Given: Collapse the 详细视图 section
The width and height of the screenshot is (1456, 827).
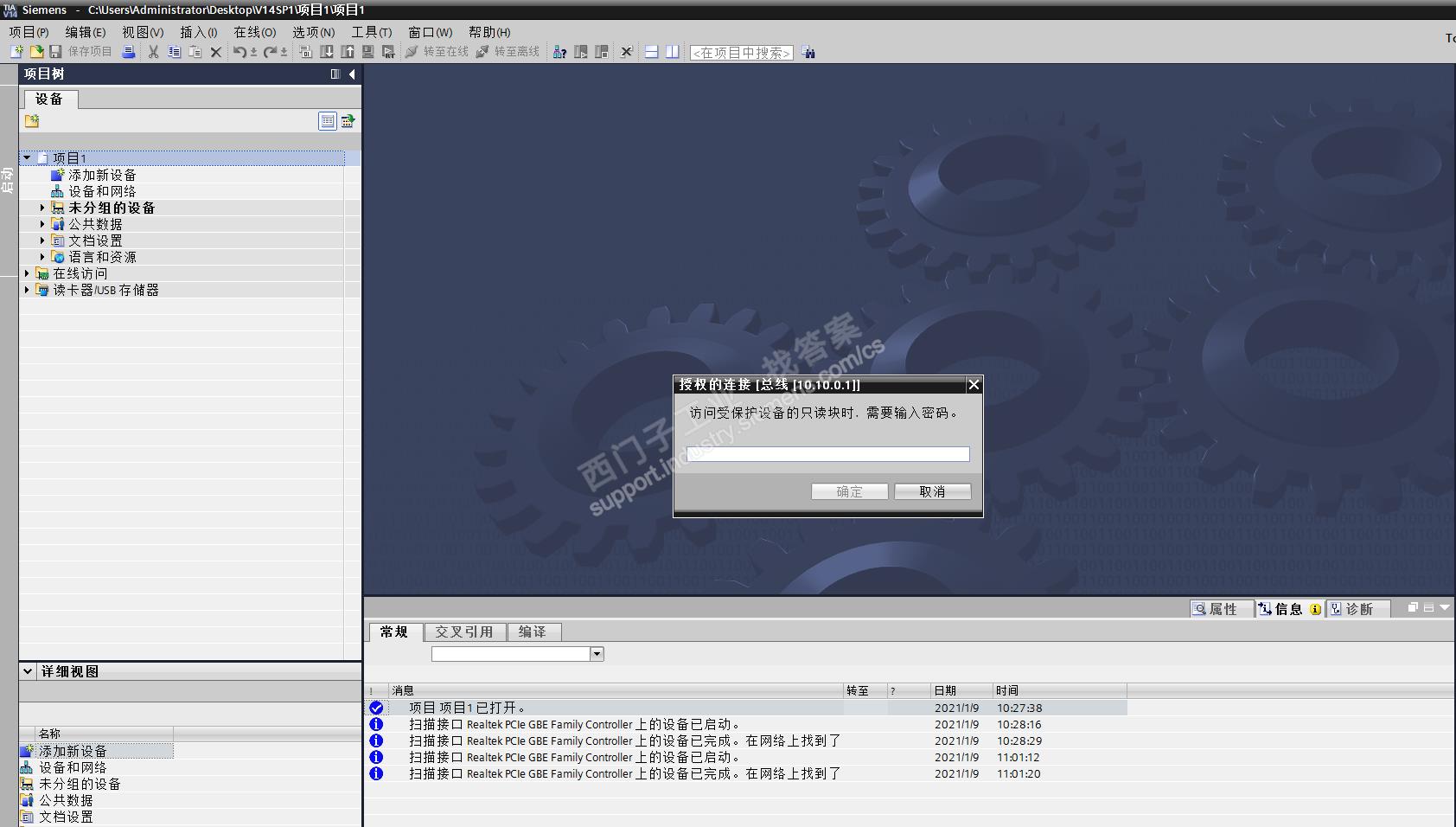Looking at the screenshot, I should [x=28, y=671].
